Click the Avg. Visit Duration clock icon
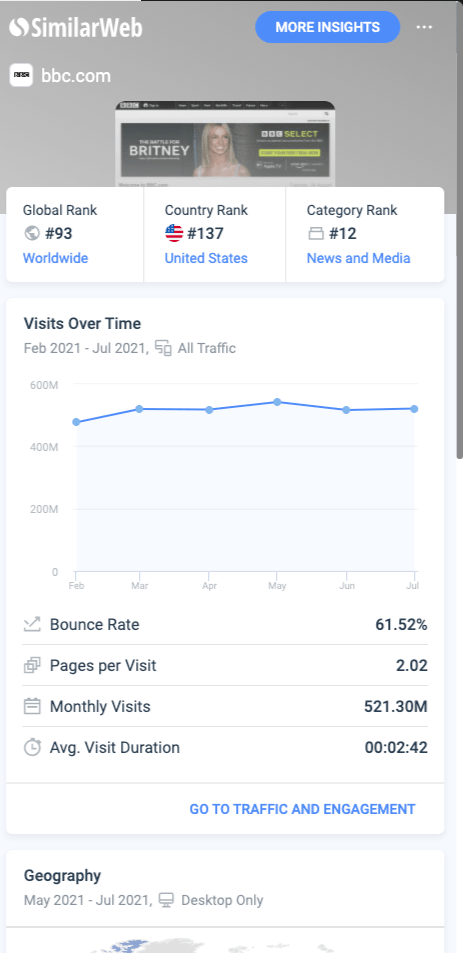Viewport: 463px width, 953px height. (32, 747)
